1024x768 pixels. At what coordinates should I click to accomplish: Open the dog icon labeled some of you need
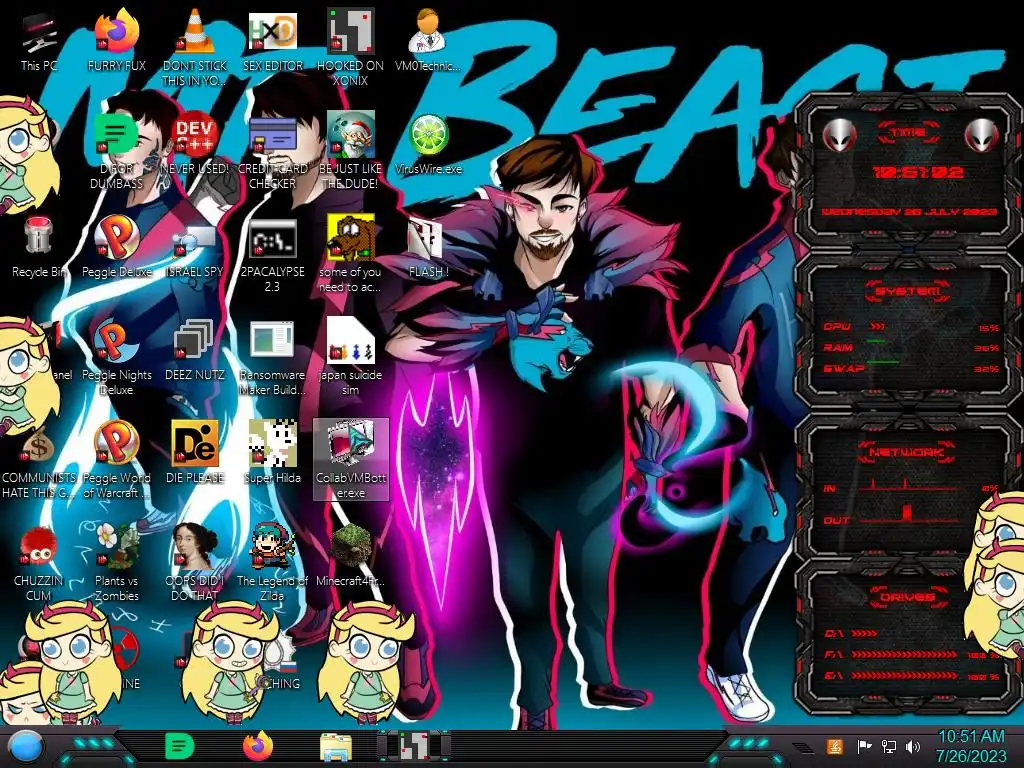point(351,255)
